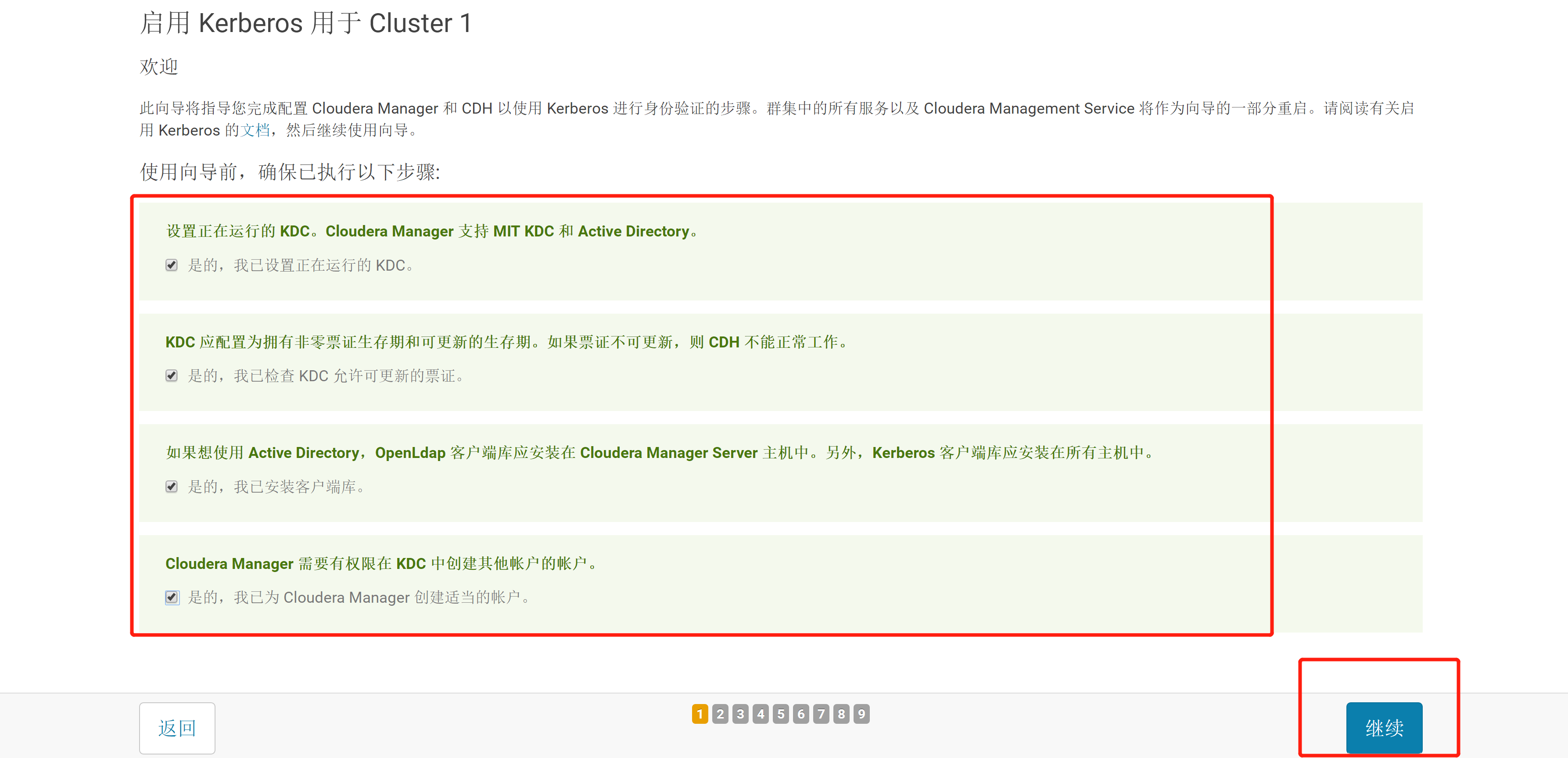
Task: Open the Kerberos 文档 documentation link
Action: tap(256, 130)
